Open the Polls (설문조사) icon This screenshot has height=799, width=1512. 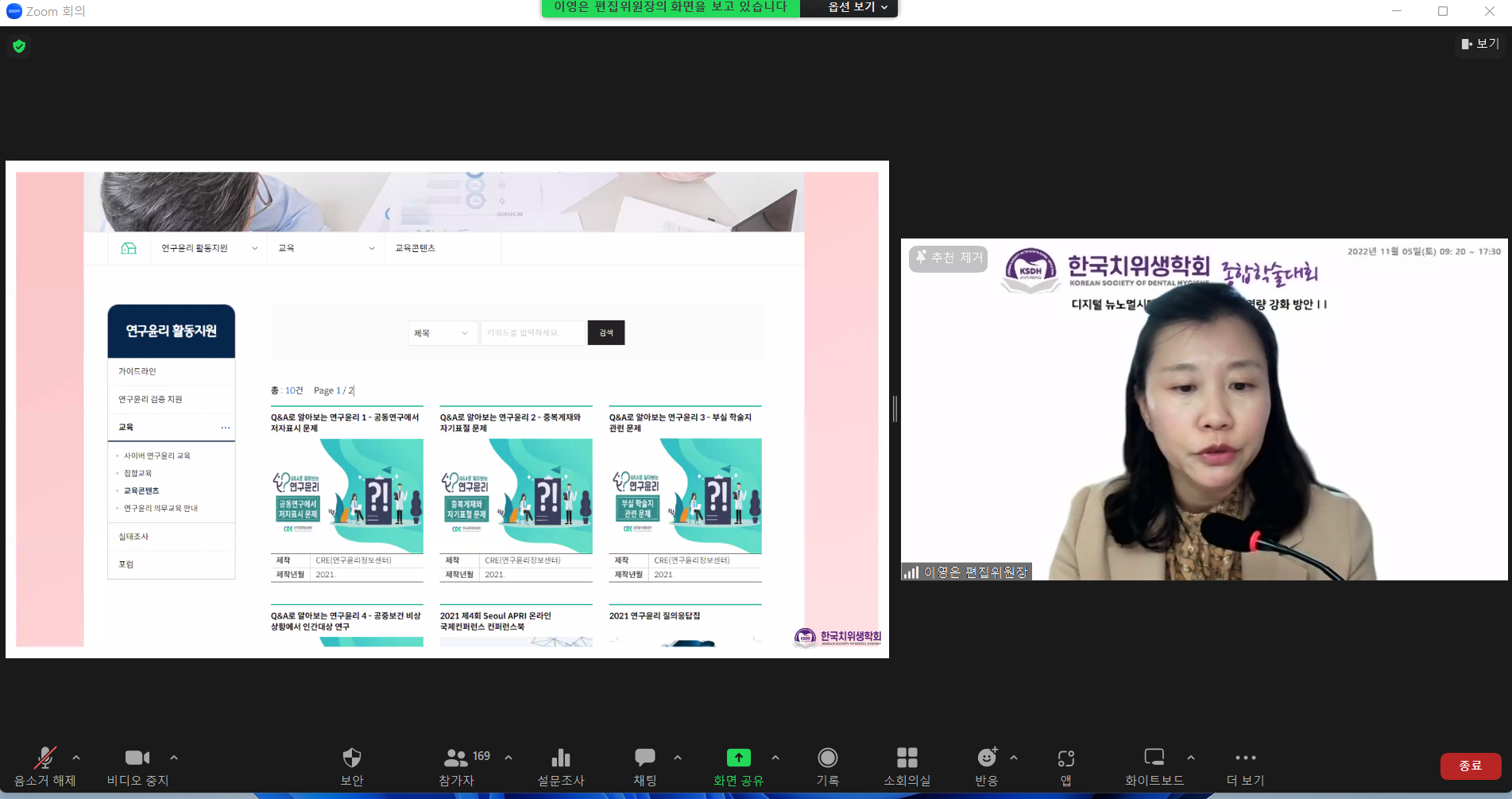click(x=561, y=758)
